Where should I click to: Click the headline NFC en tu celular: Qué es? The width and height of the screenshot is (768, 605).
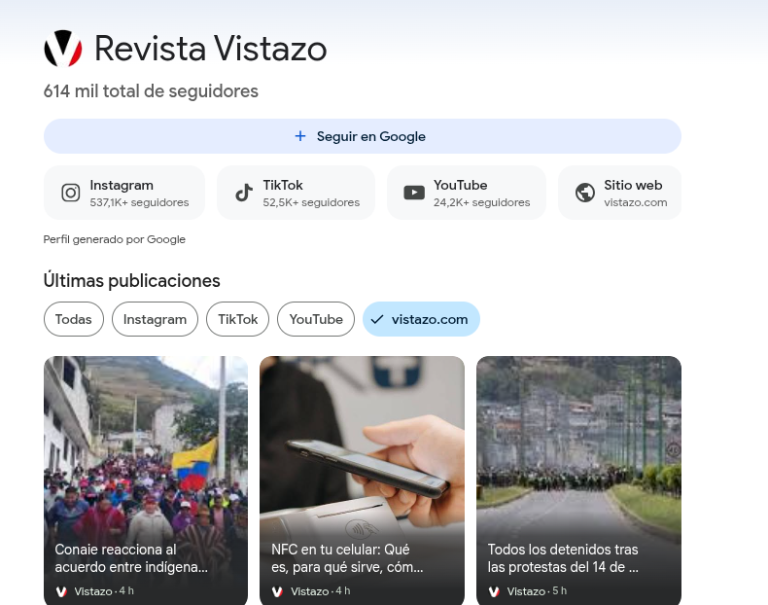347,558
